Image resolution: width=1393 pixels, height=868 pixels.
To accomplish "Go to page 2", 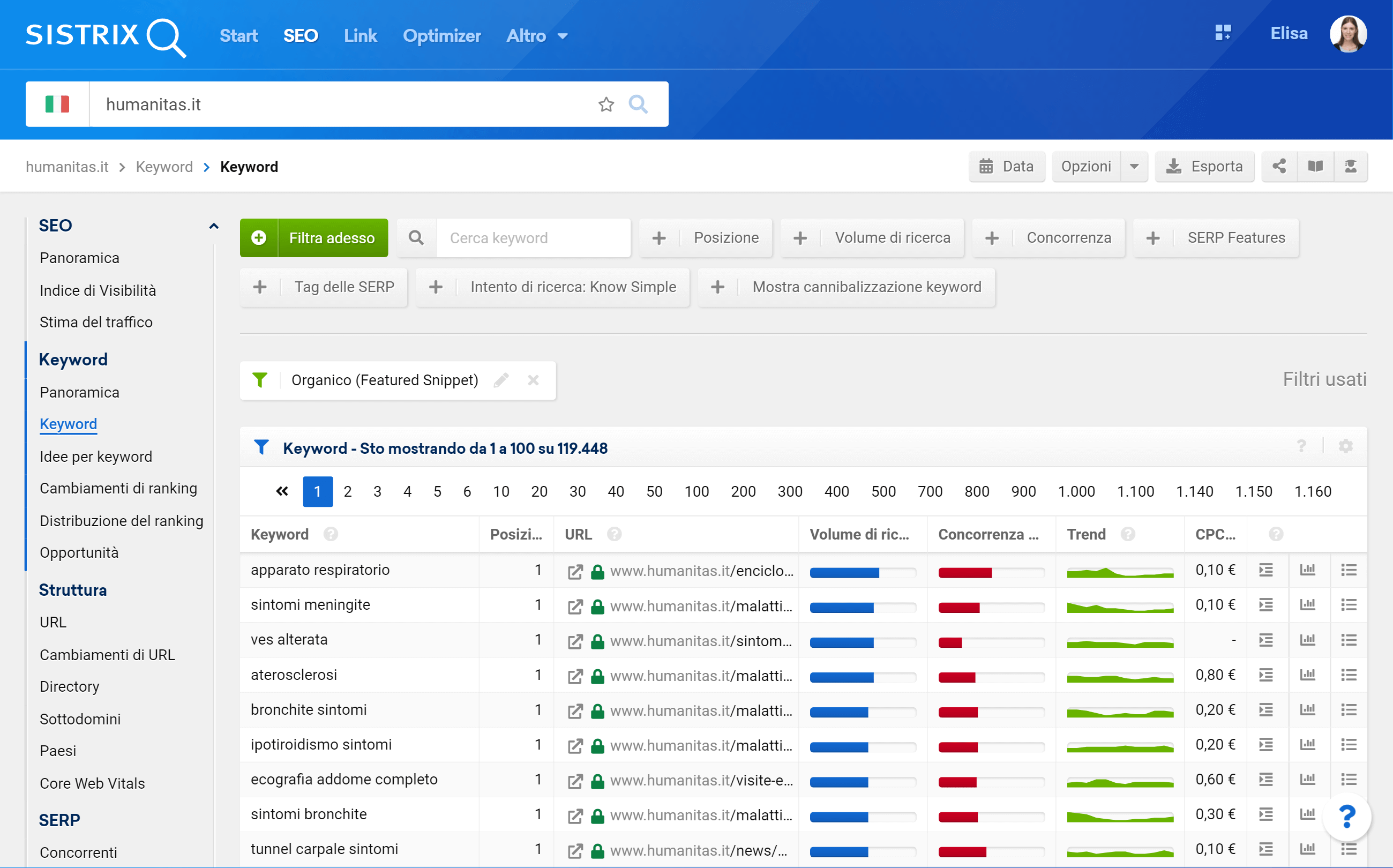I will [x=347, y=491].
